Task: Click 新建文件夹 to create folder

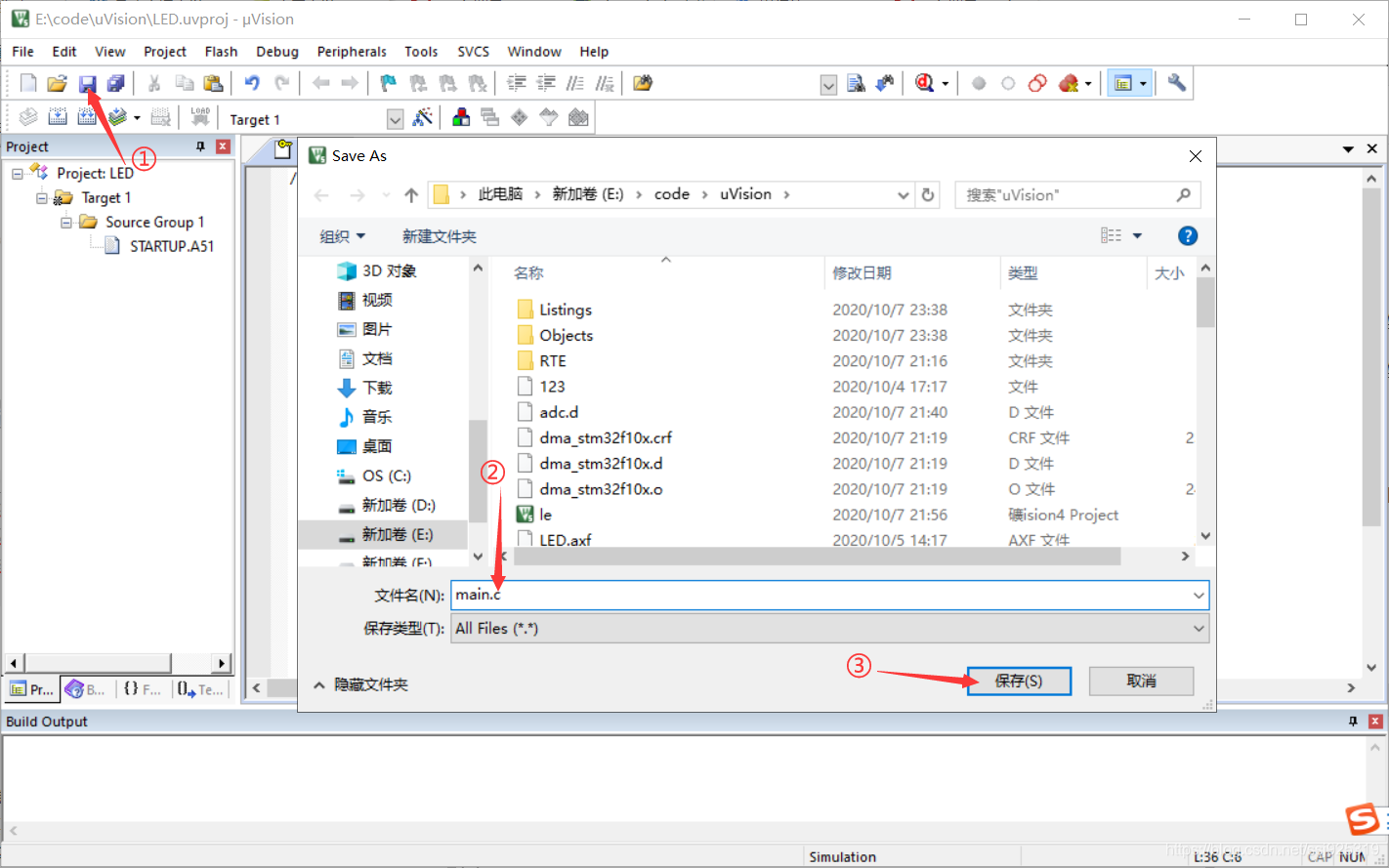Action: point(440,236)
